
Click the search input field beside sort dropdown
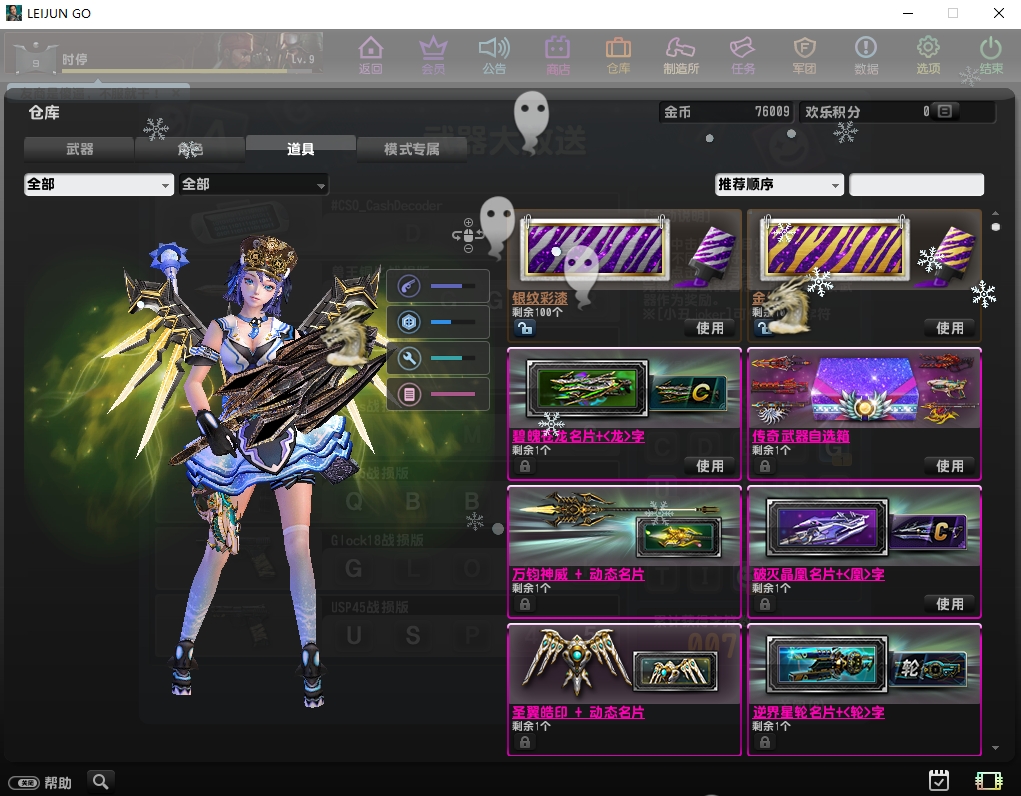916,185
